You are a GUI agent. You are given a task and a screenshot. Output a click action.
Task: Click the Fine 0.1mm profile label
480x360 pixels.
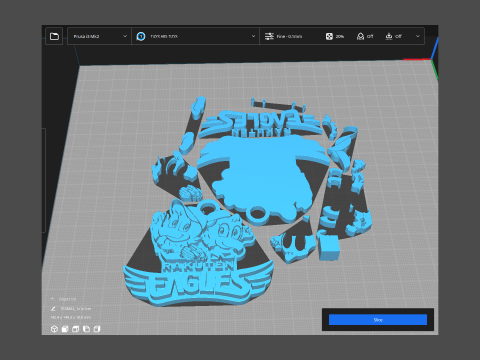point(289,36)
